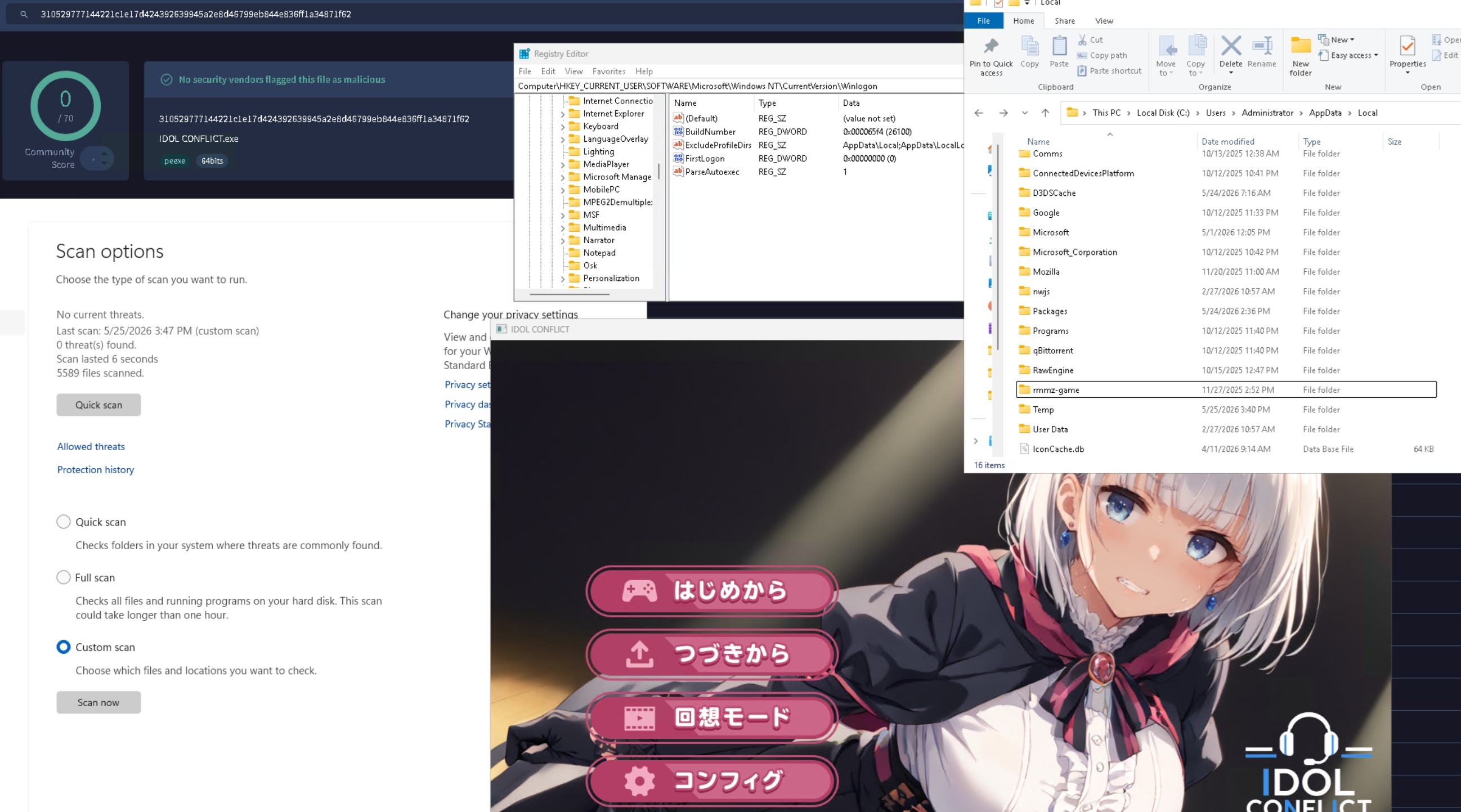The width and height of the screenshot is (1461, 812).
Task: Click the Move to icon
Action: pyautogui.click(x=1166, y=47)
